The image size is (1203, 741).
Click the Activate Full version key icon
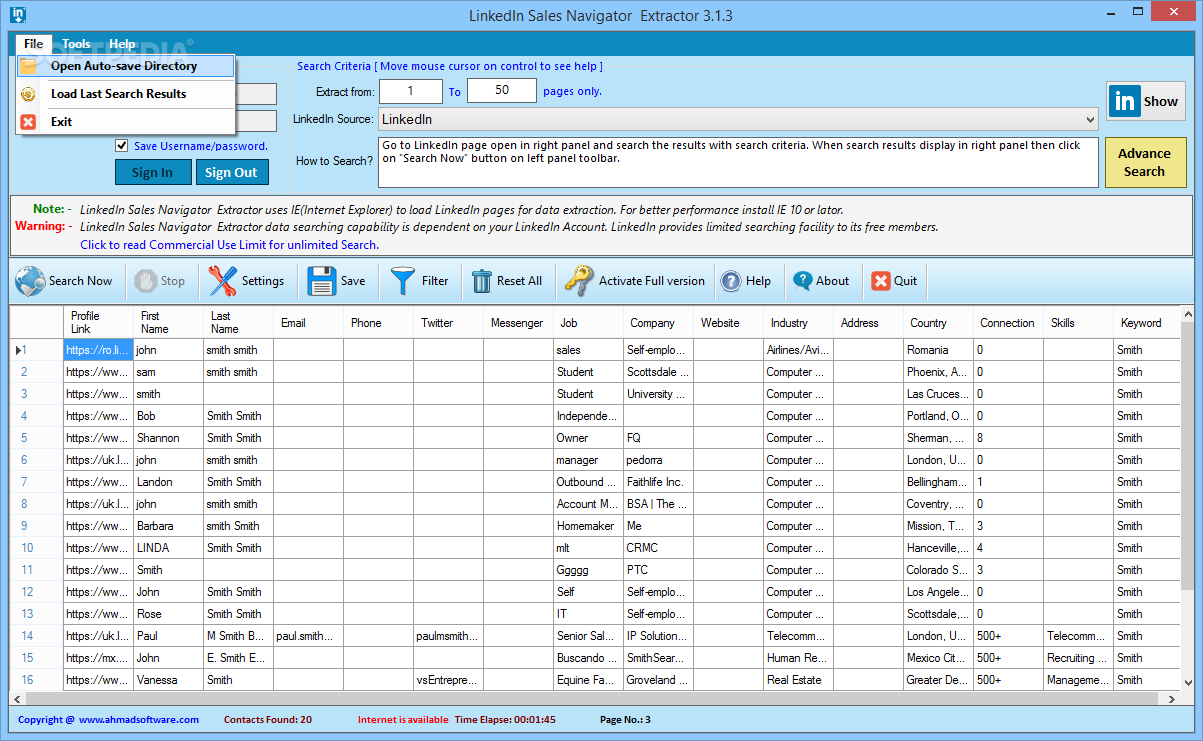[578, 281]
